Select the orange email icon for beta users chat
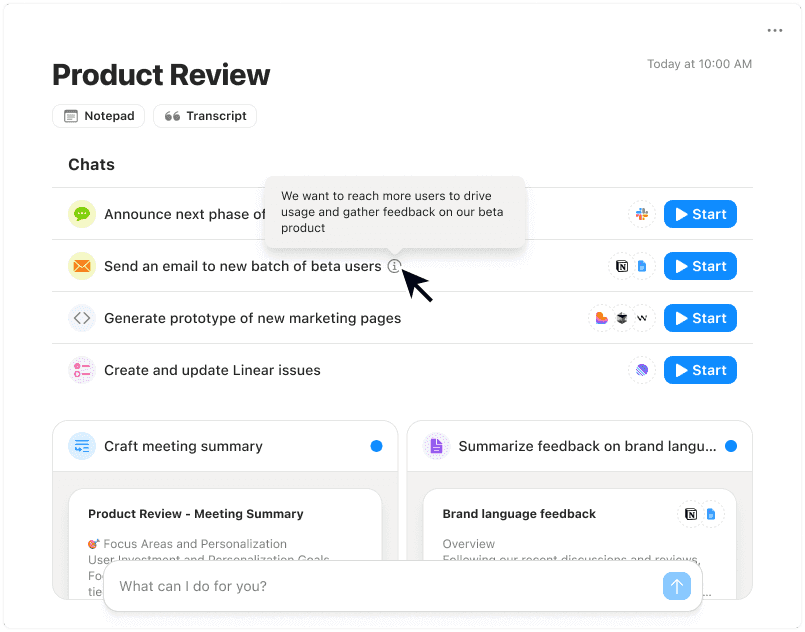The image size is (805, 632). click(81, 265)
